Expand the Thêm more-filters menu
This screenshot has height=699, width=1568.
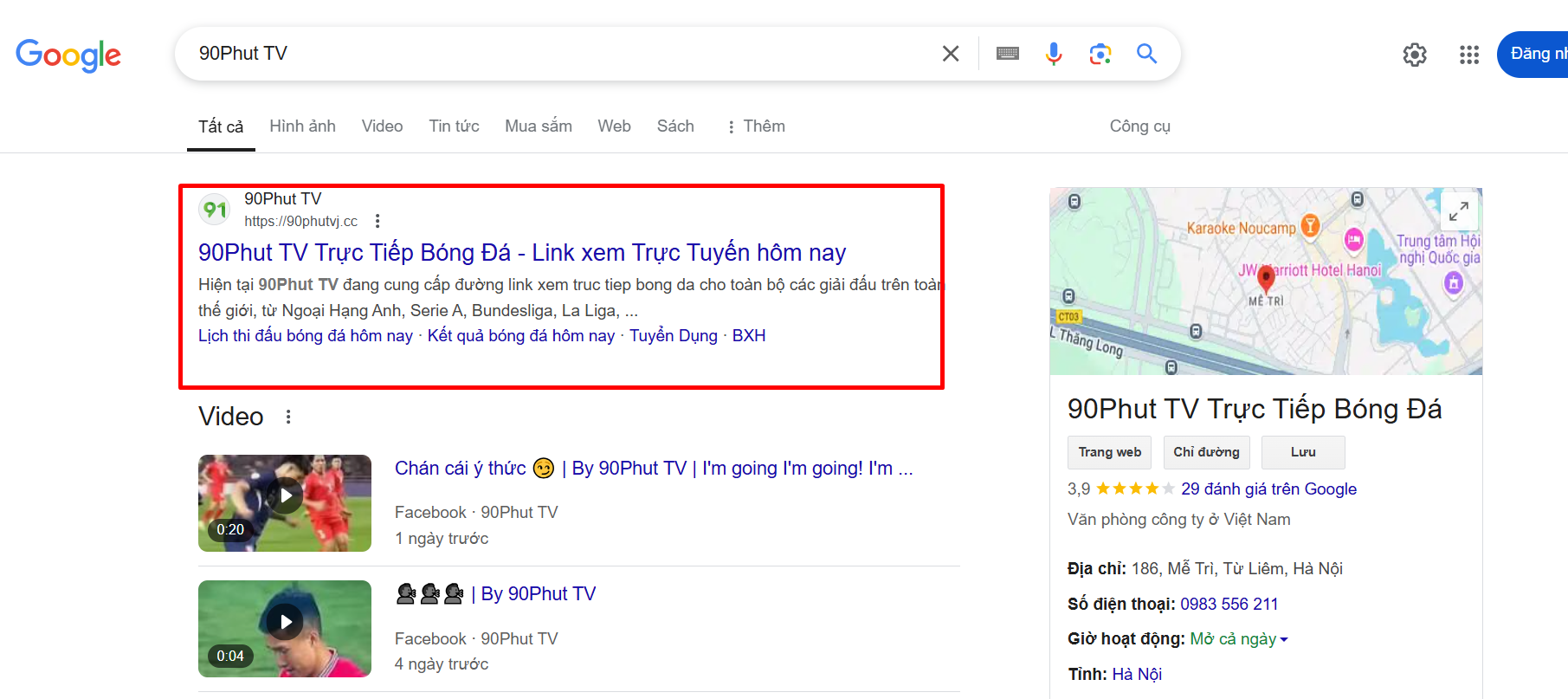click(756, 126)
